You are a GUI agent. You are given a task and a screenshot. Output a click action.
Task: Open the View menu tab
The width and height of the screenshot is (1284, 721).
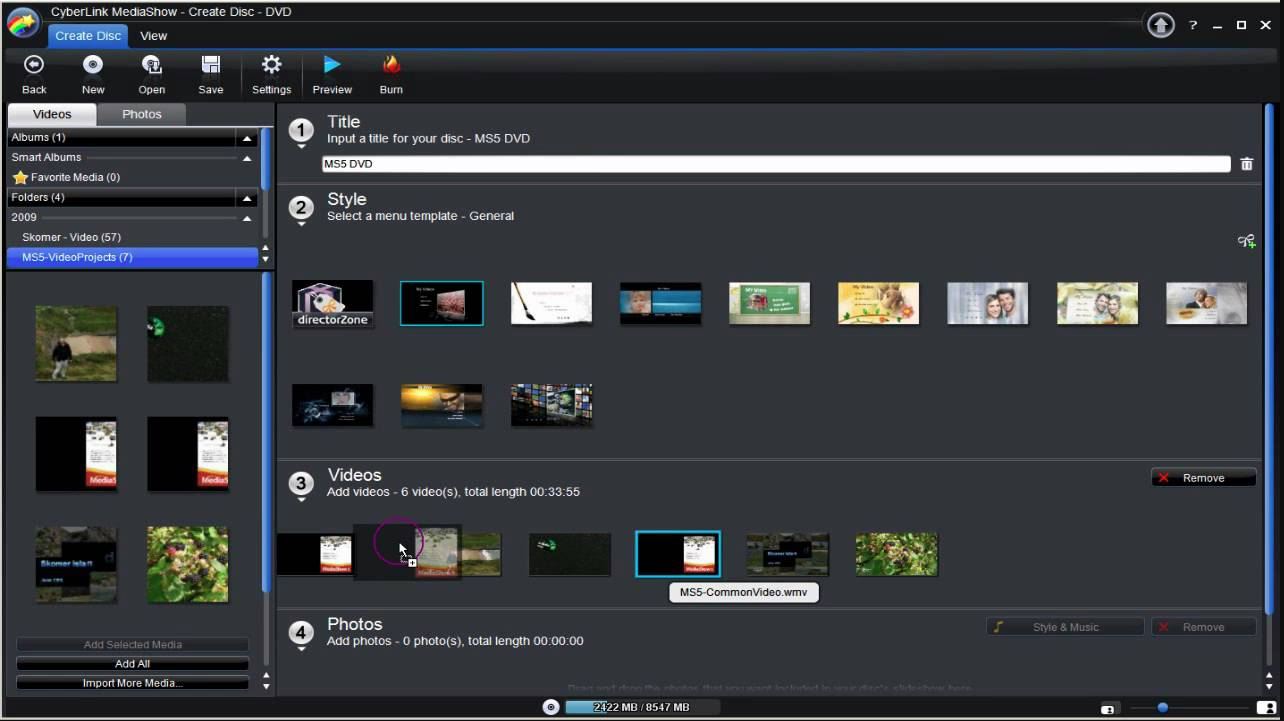[x=153, y=35]
